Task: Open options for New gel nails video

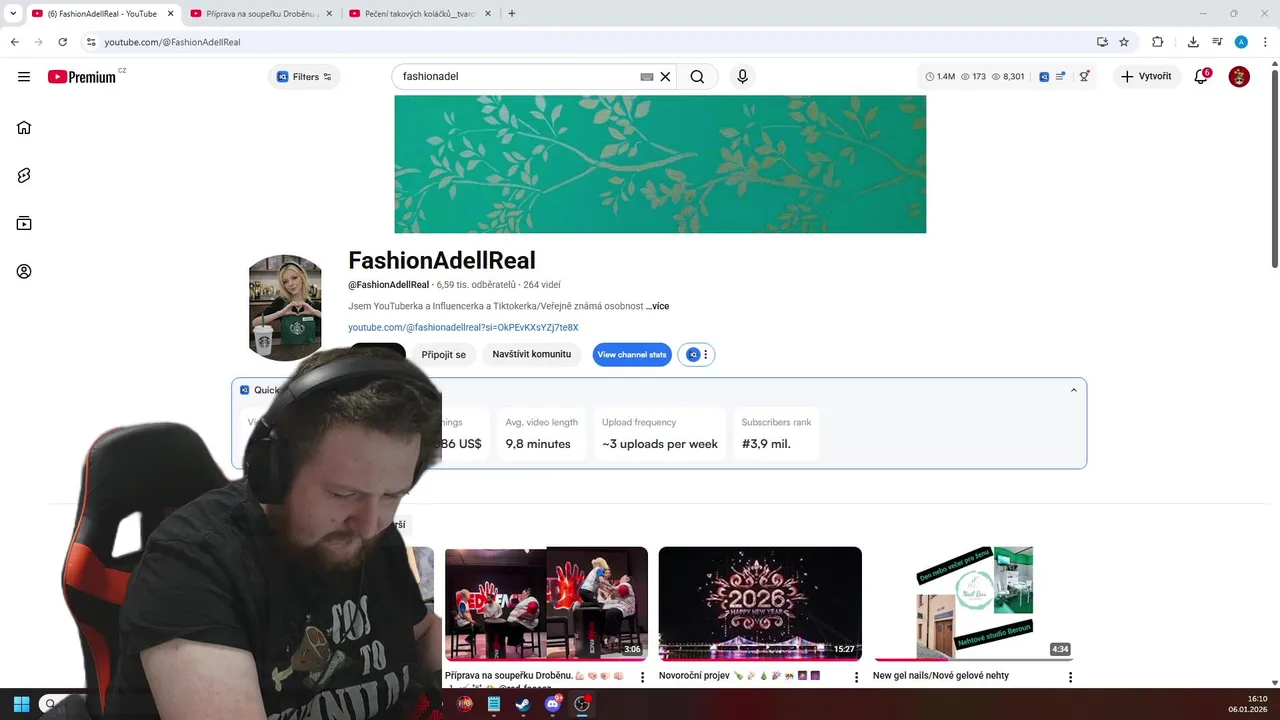Action: tap(1070, 677)
